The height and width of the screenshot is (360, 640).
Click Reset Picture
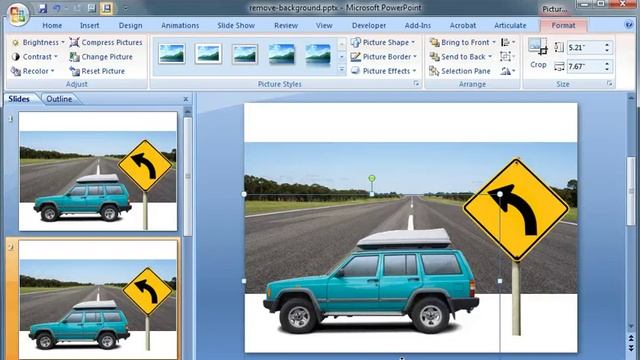(x=97, y=71)
